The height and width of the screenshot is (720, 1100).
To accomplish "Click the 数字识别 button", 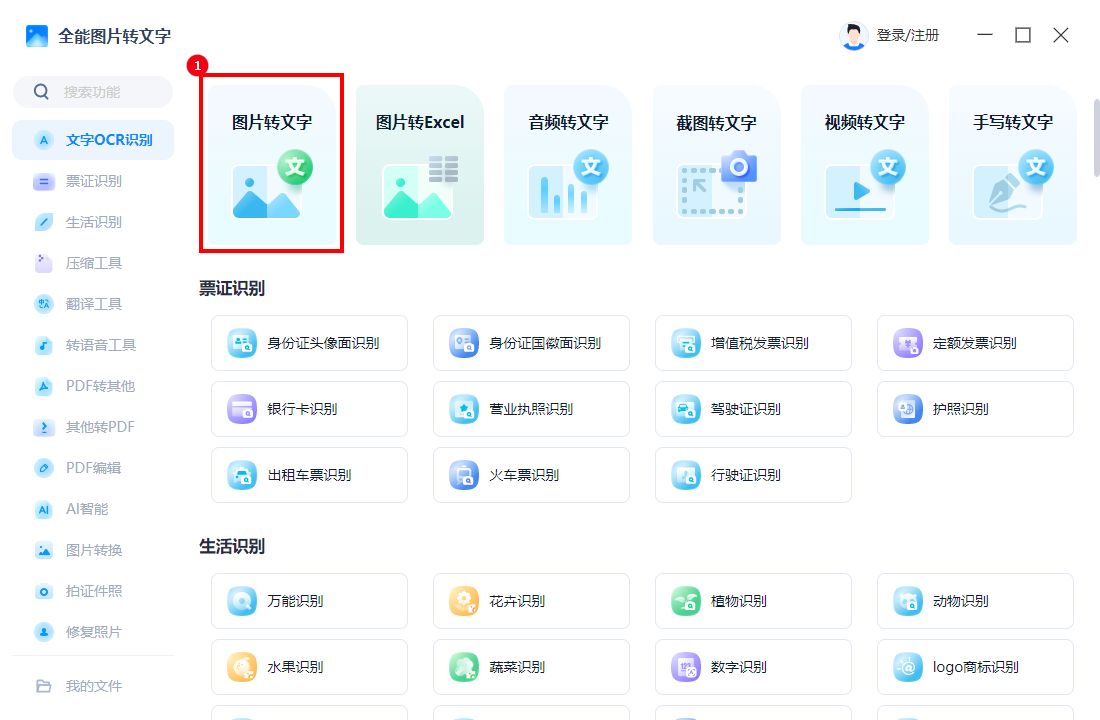I will pyautogui.click(x=753, y=667).
